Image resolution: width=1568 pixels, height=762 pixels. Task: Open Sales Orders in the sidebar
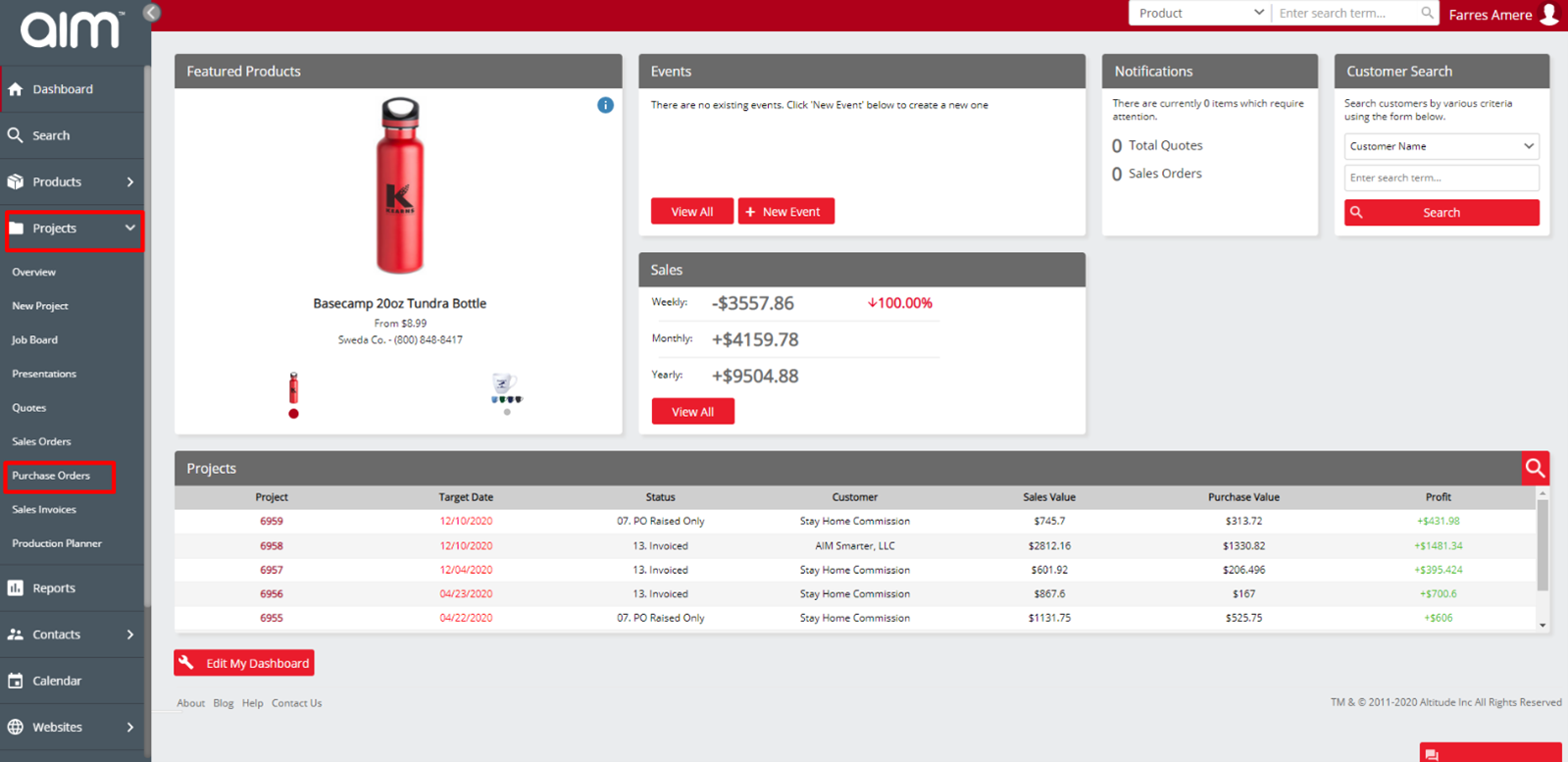(41, 441)
